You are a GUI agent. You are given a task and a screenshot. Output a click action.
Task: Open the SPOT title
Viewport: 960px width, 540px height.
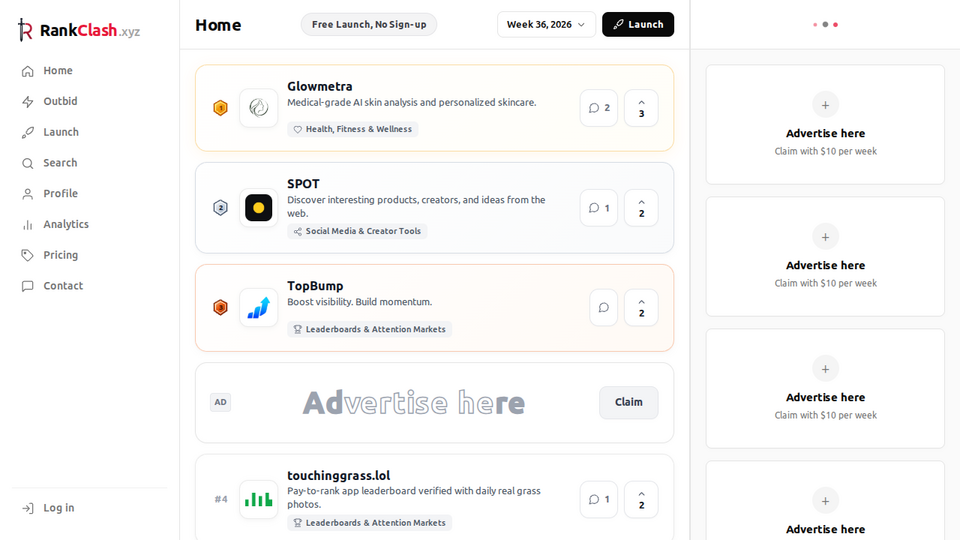[x=303, y=184]
